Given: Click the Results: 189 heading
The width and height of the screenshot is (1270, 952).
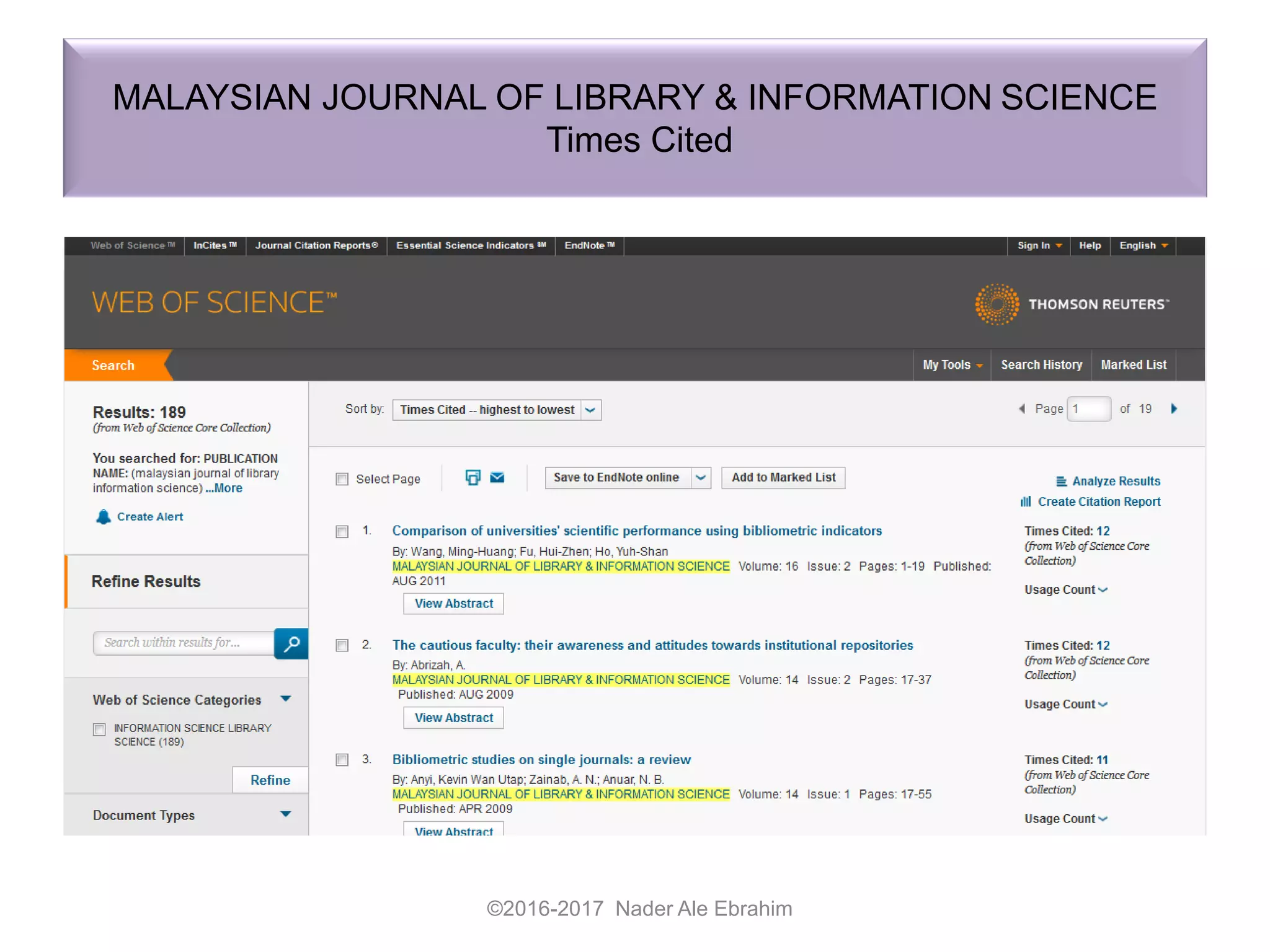Looking at the screenshot, I should (x=140, y=412).
